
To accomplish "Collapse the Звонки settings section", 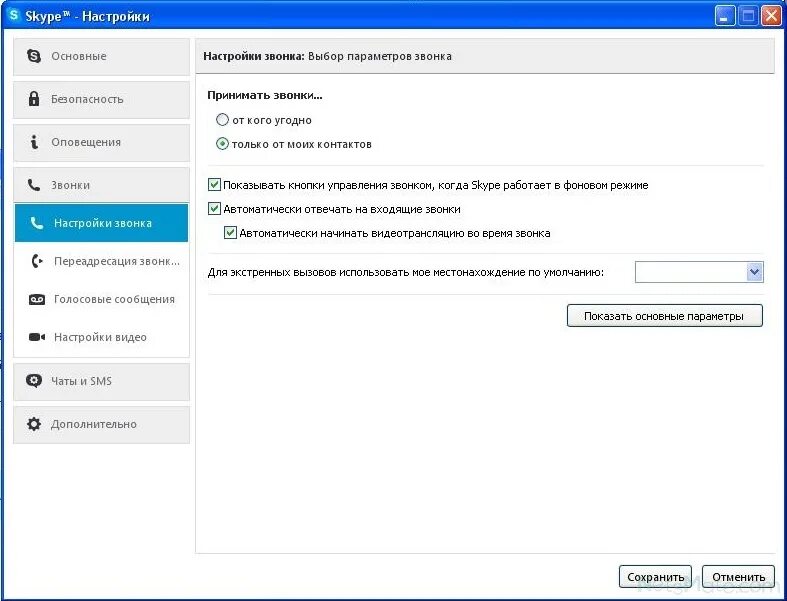I will [x=101, y=185].
